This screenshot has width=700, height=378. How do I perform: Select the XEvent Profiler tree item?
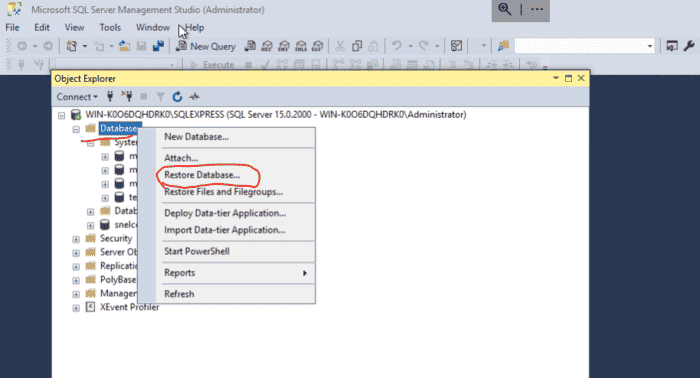point(129,307)
